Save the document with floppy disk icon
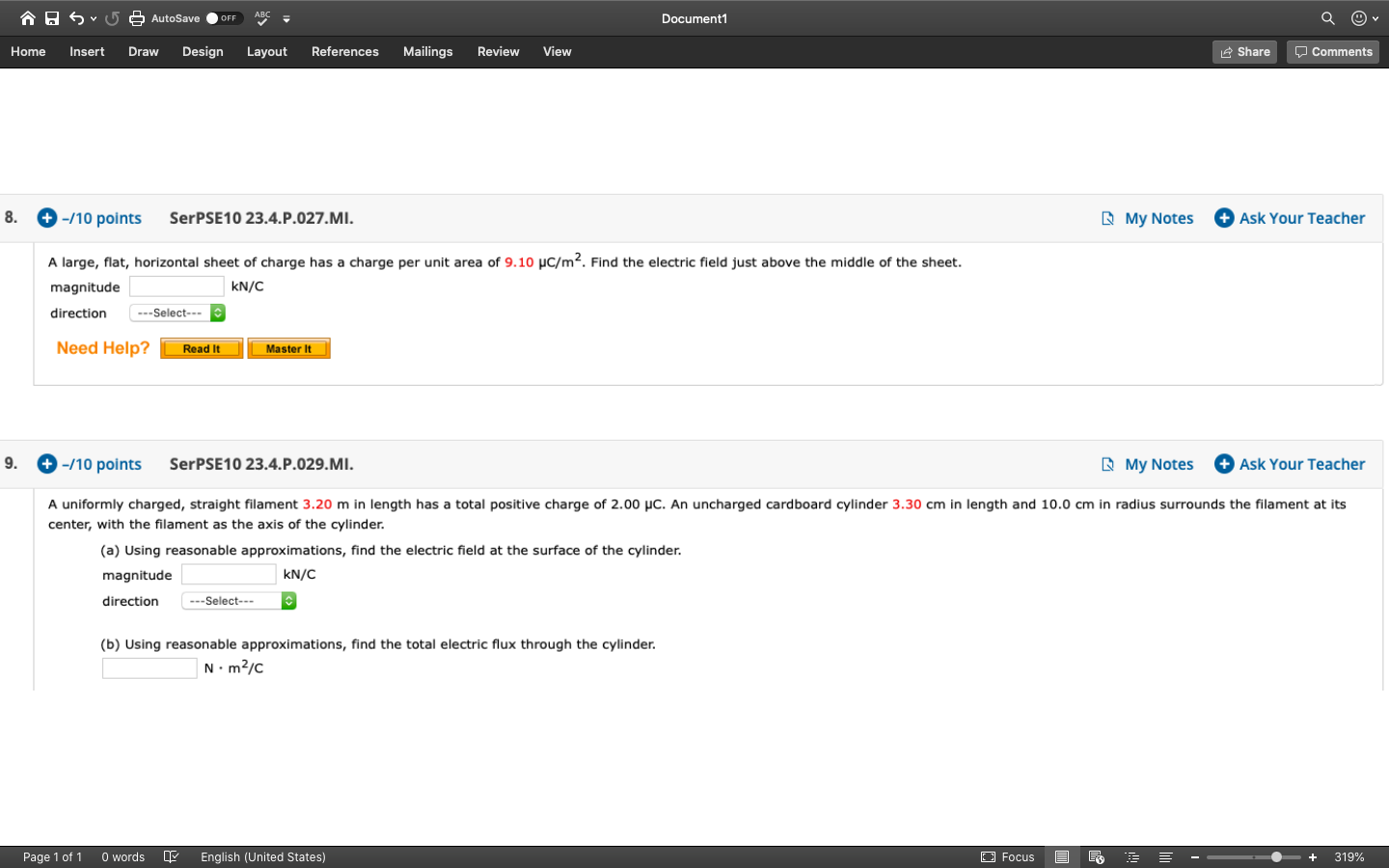 [52, 18]
